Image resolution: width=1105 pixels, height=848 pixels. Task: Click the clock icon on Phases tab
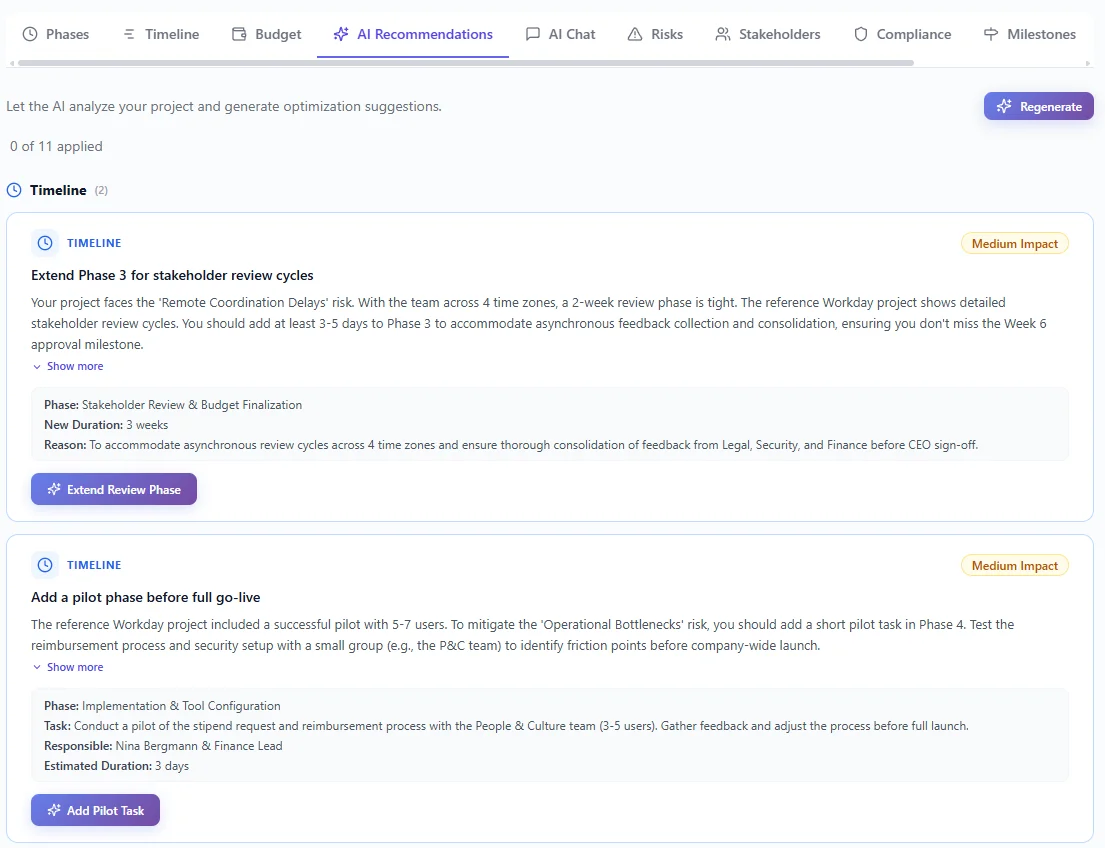[30, 34]
